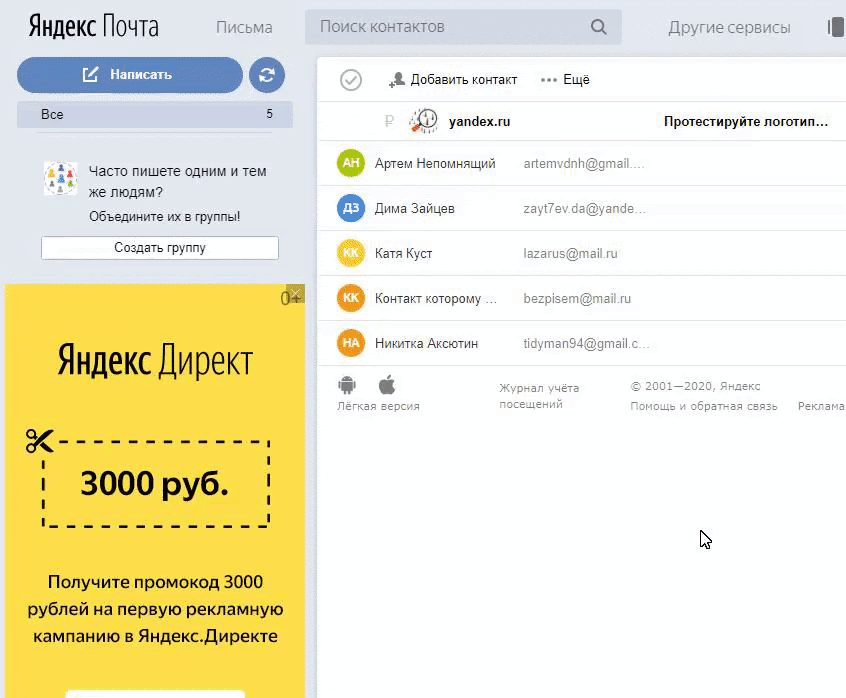
Task: Open the Ещё more actions menu
Action: click(565, 80)
